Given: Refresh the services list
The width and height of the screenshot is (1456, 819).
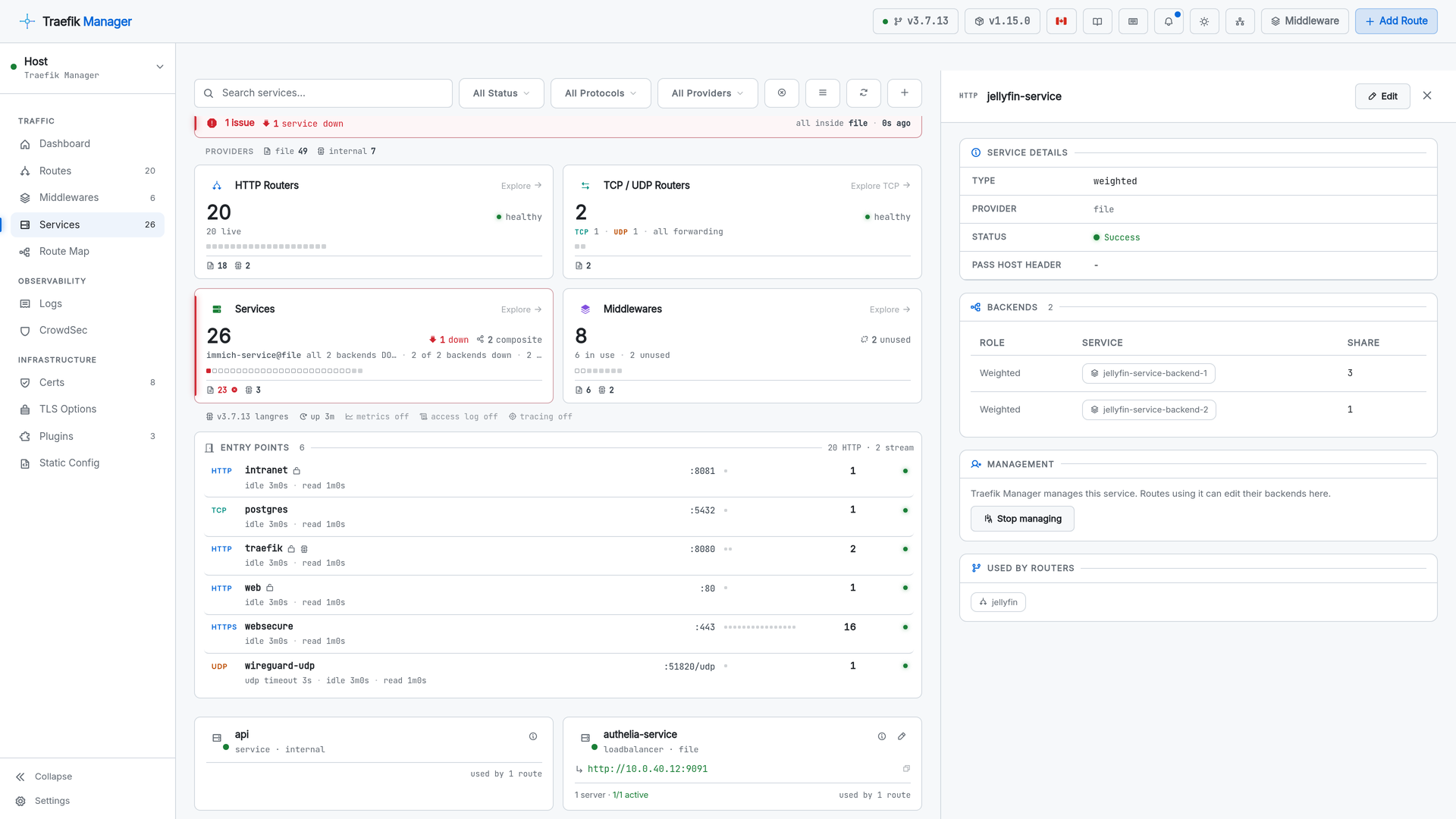Looking at the screenshot, I should click(864, 93).
